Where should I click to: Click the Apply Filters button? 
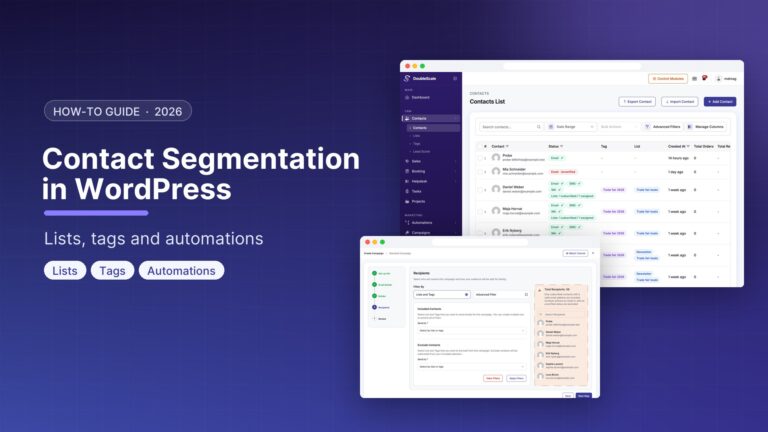pos(516,378)
